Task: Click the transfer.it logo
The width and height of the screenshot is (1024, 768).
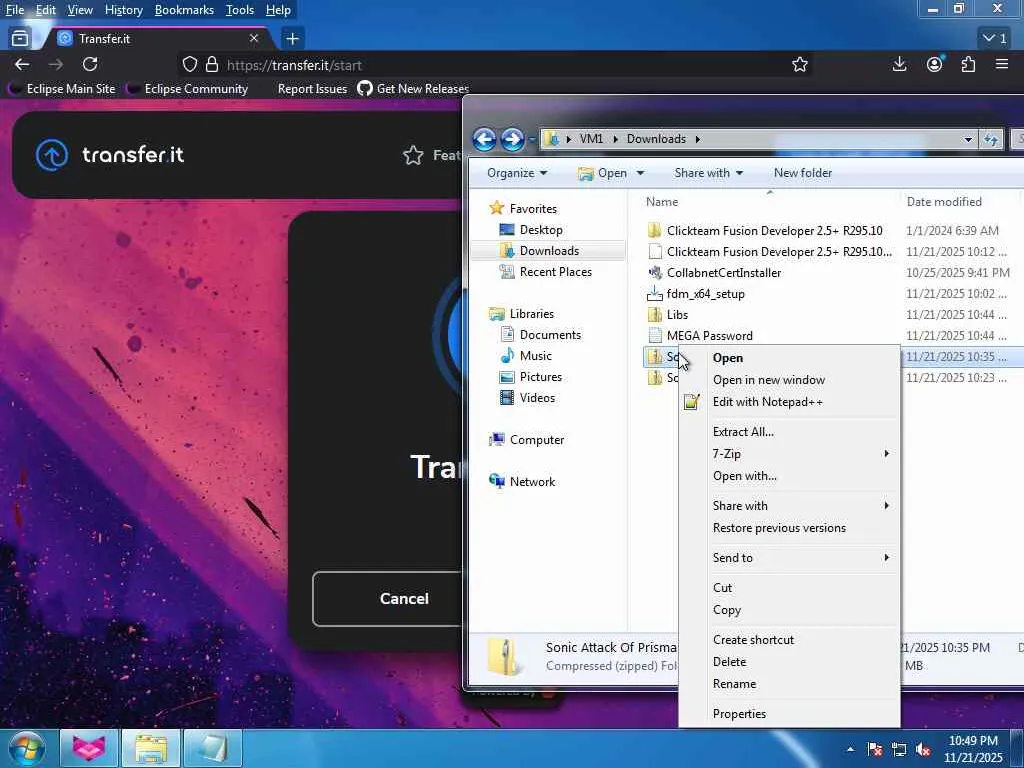Action: (x=110, y=155)
